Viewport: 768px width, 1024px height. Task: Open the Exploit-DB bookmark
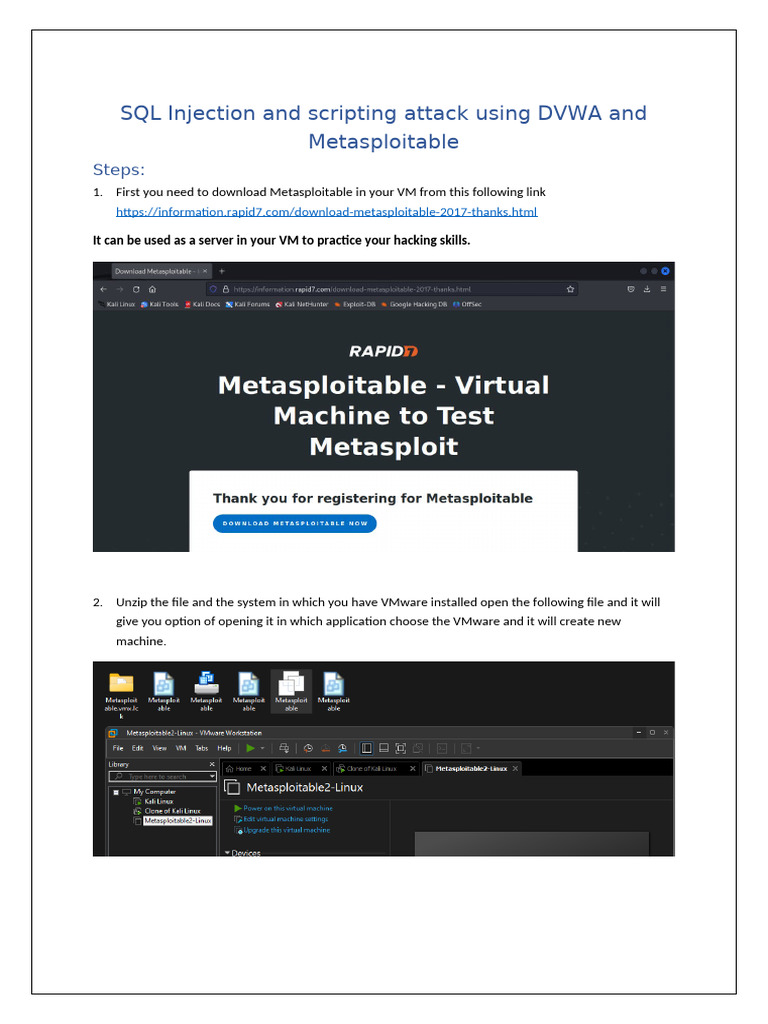click(355, 304)
